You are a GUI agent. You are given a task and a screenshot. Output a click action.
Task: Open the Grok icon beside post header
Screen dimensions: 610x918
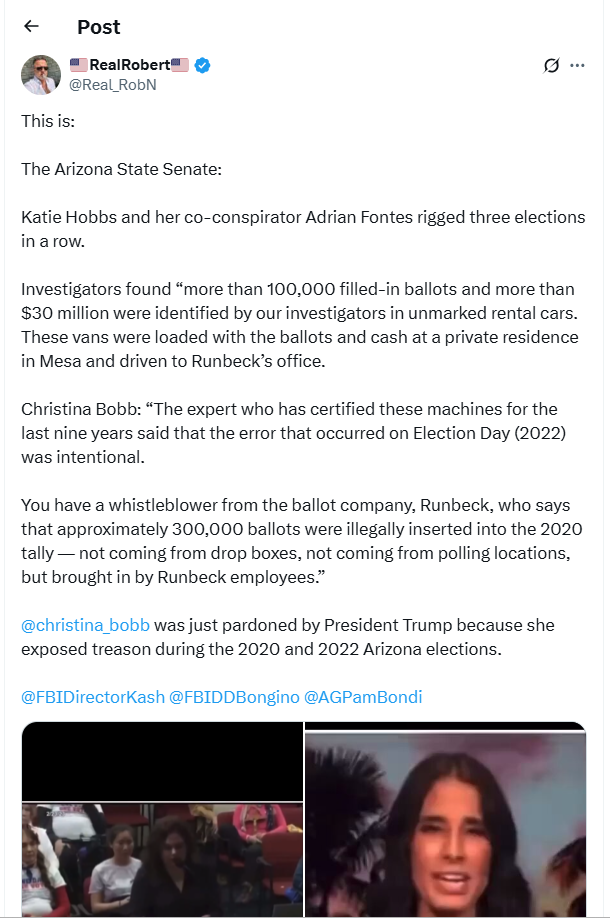coord(550,66)
